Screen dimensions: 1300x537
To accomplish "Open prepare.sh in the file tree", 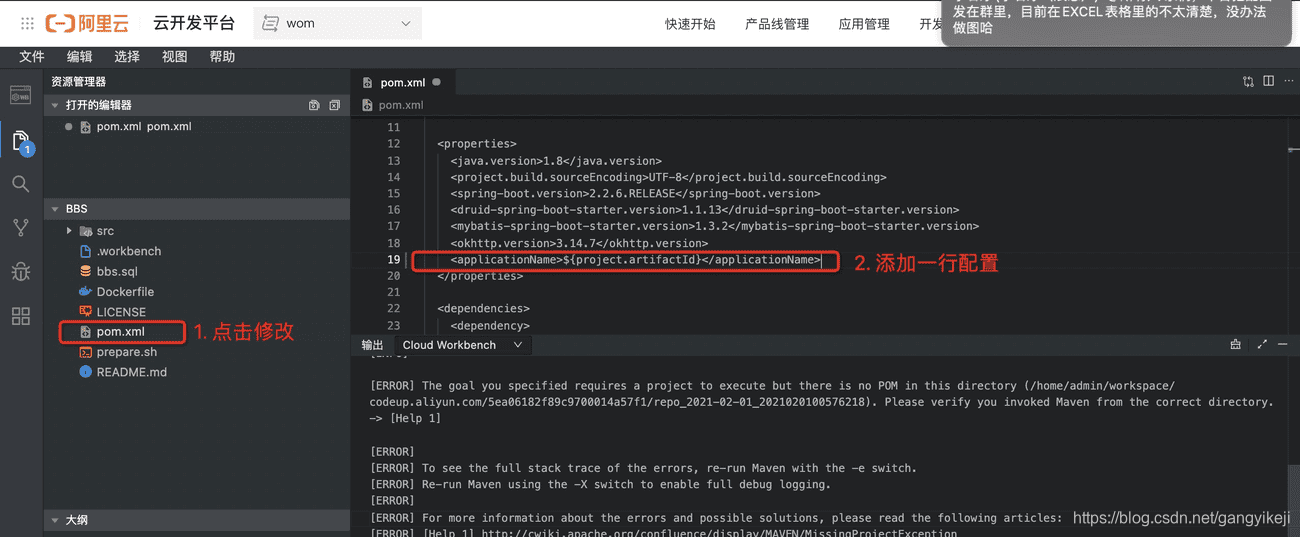I will coord(127,352).
